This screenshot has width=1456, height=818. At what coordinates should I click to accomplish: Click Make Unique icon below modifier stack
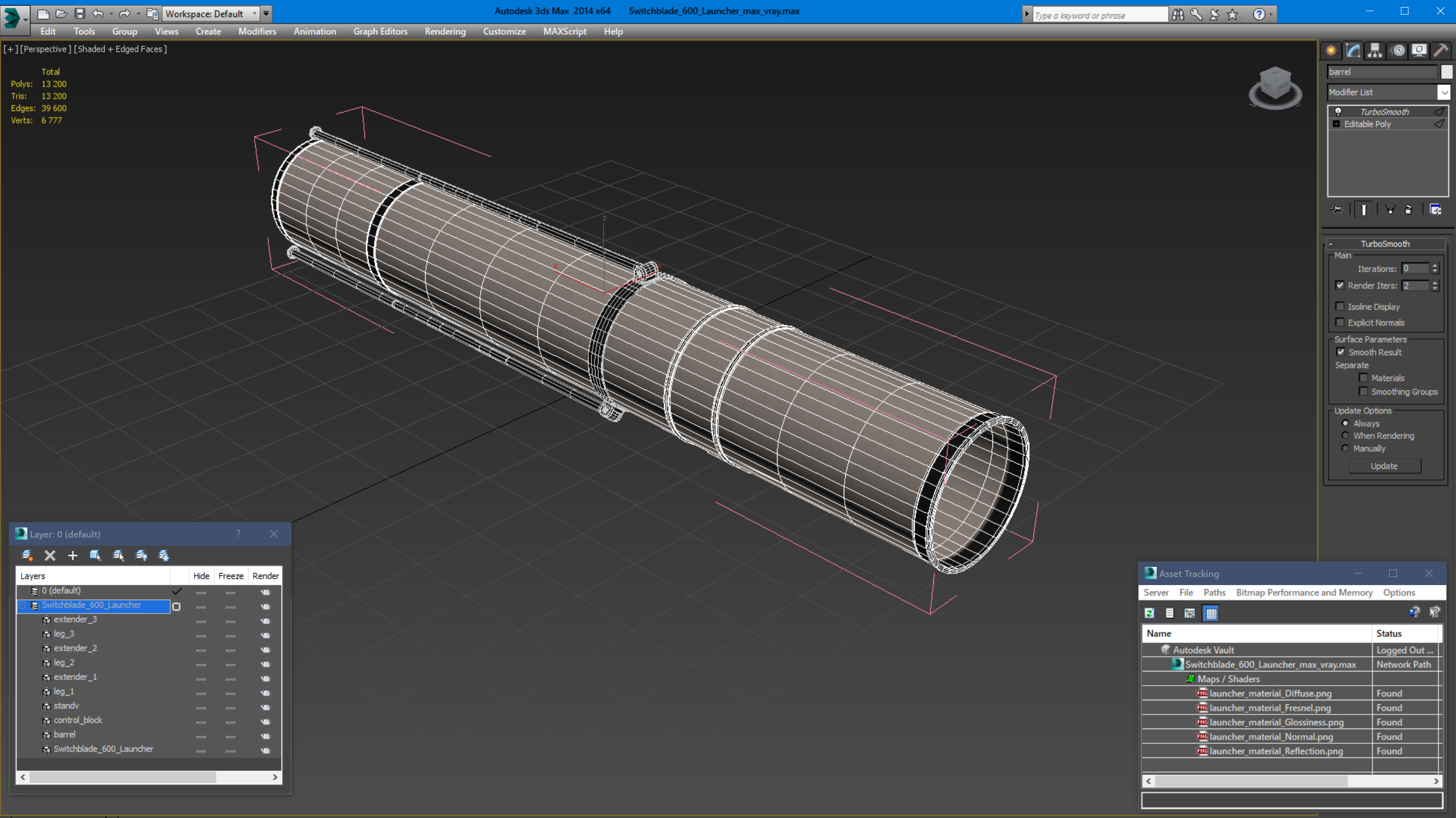[1390, 210]
